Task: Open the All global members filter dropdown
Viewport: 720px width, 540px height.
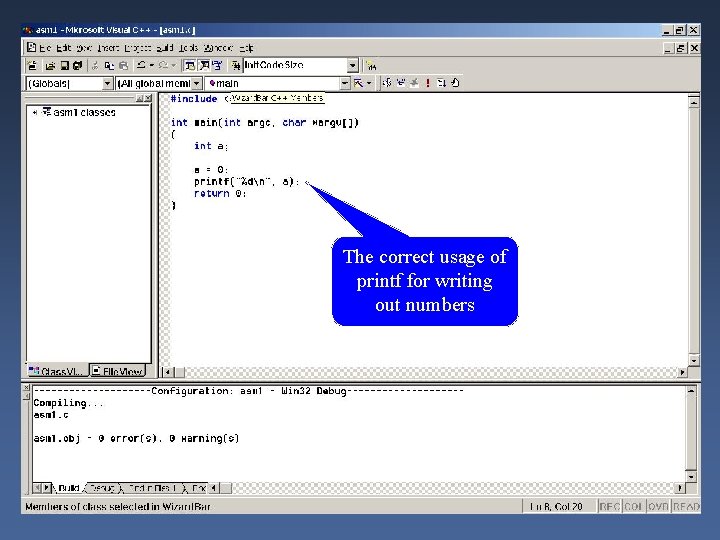Action: pos(196,83)
